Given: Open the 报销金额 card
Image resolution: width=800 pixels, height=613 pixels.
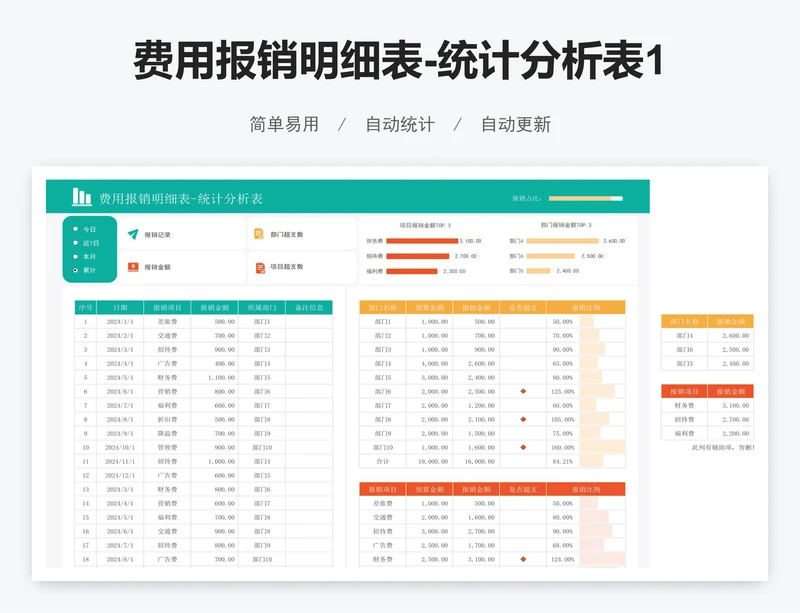Looking at the screenshot, I should click(x=182, y=267).
